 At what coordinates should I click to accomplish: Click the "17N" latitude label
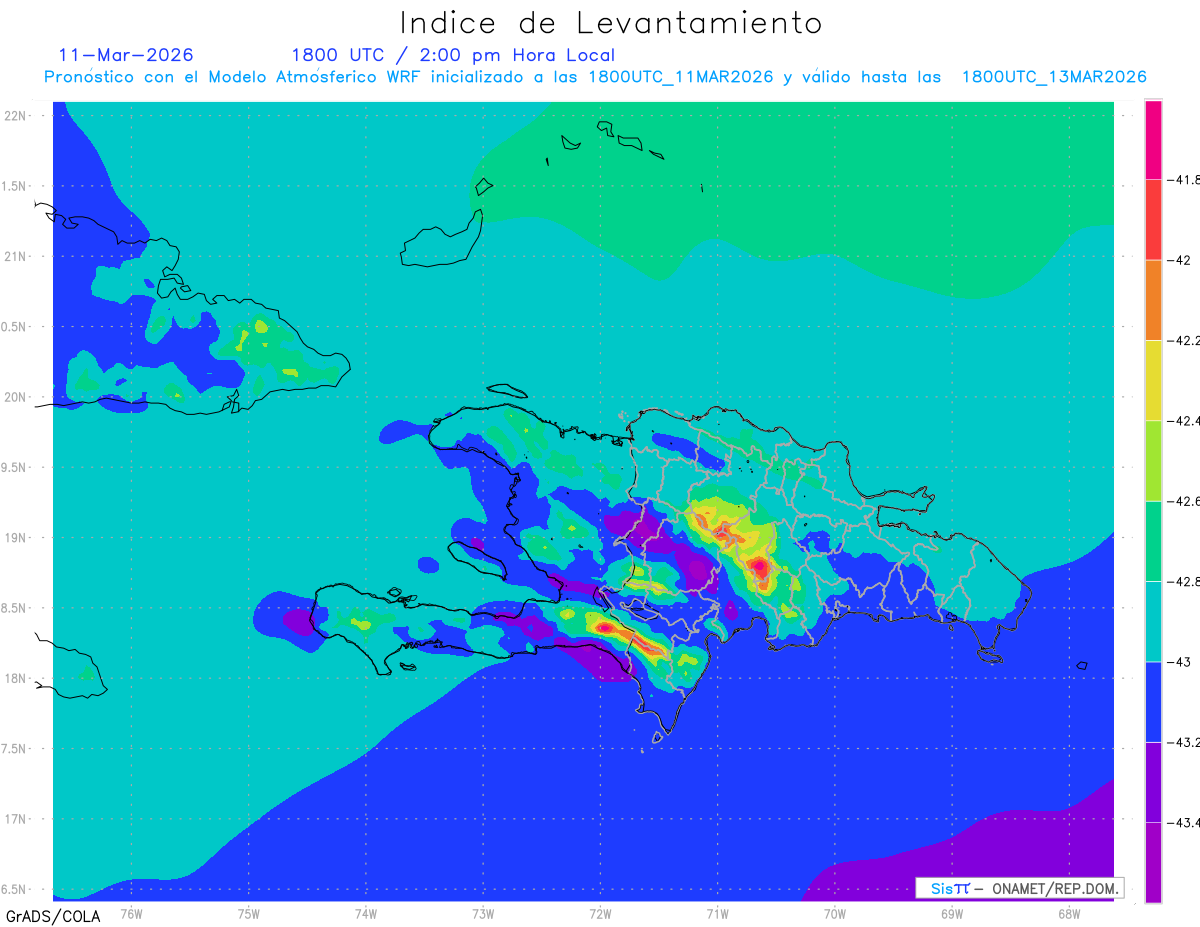click(15, 819)
